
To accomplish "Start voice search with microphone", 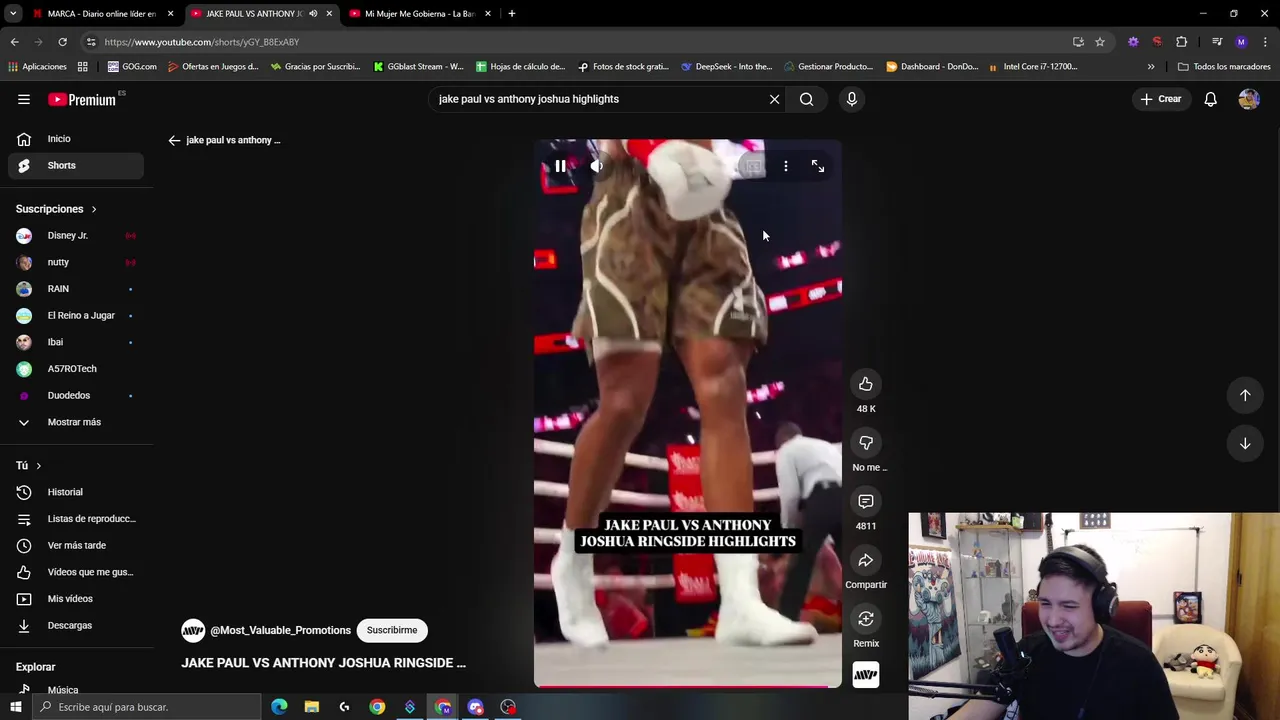I will [x=852, y=99].
